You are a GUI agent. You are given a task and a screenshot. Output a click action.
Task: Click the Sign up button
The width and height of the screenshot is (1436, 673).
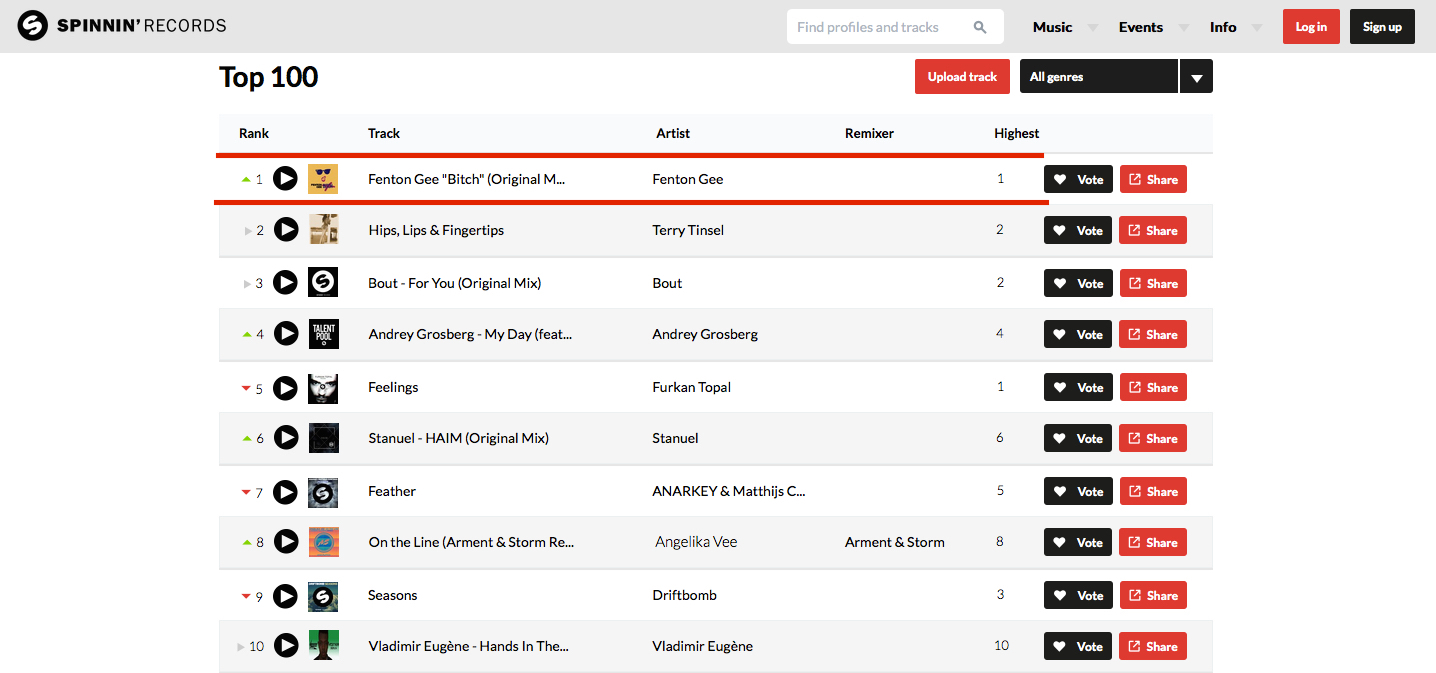click(1382, 27)
